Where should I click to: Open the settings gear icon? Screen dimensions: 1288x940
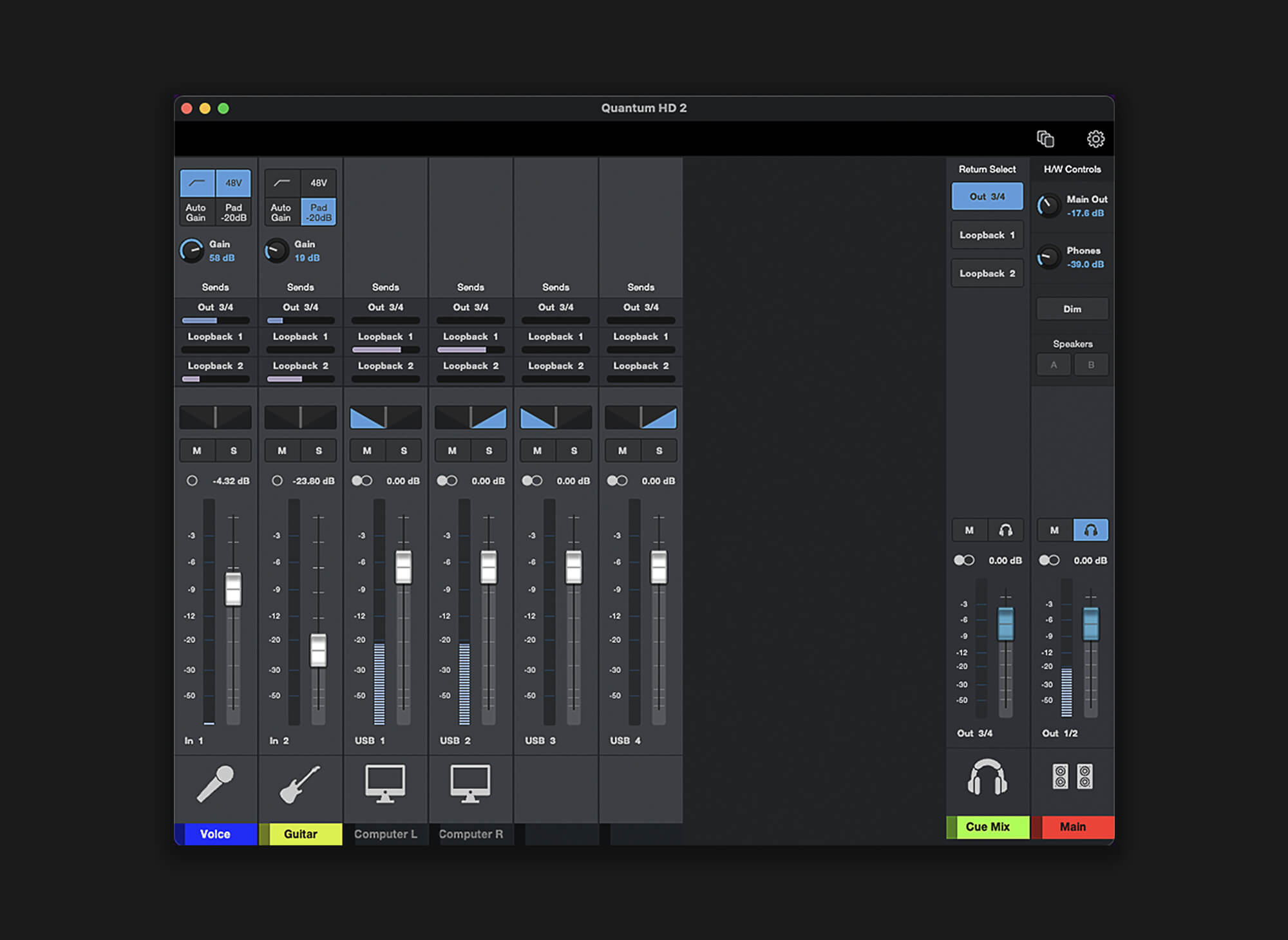point(1095,139)
